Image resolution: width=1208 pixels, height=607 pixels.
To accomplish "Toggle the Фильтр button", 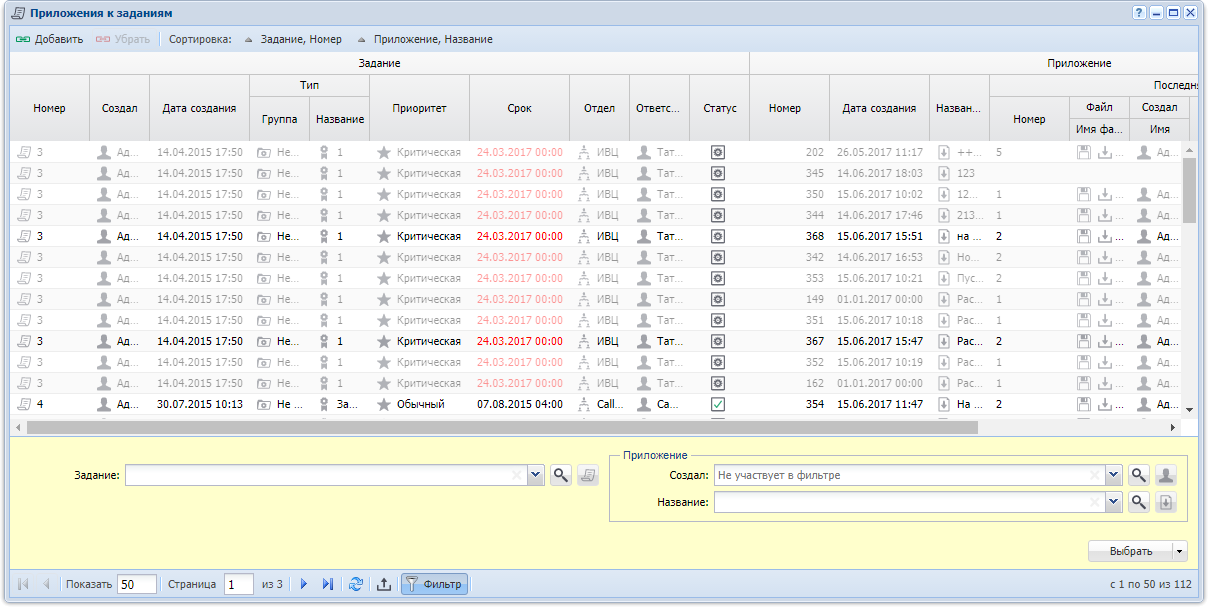I will [434, 584].
